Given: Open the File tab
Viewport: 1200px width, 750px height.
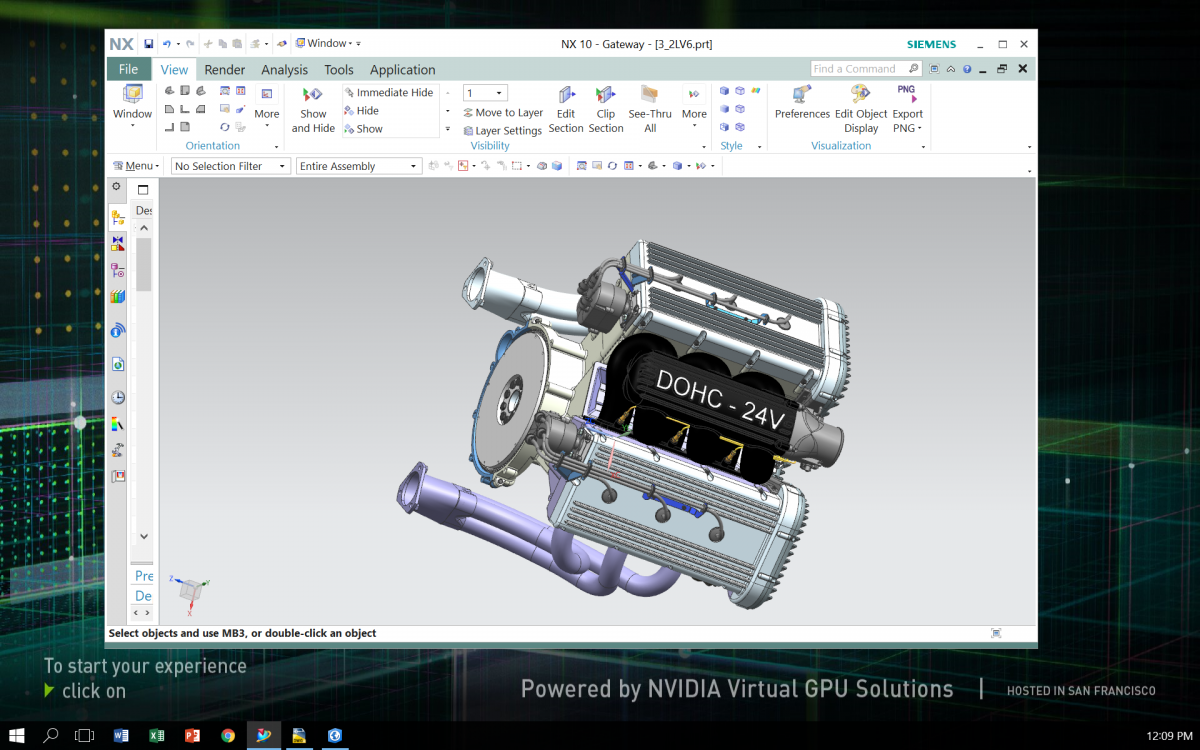Looking at the screenshot, I should tap(128, 69).
